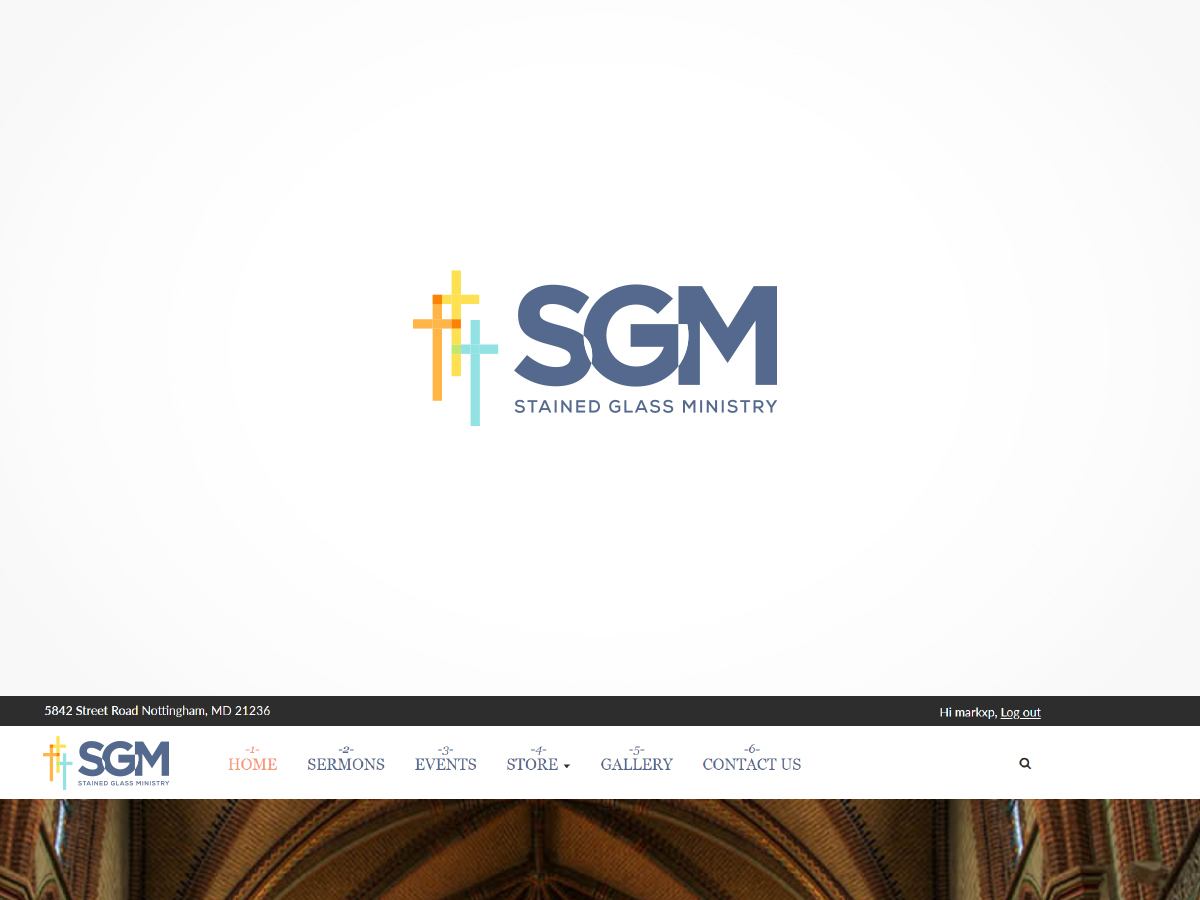Go to the Home menu item
Image resolution: width=1200 pixels, height=900 pixels.
click(x=252, y=764)
